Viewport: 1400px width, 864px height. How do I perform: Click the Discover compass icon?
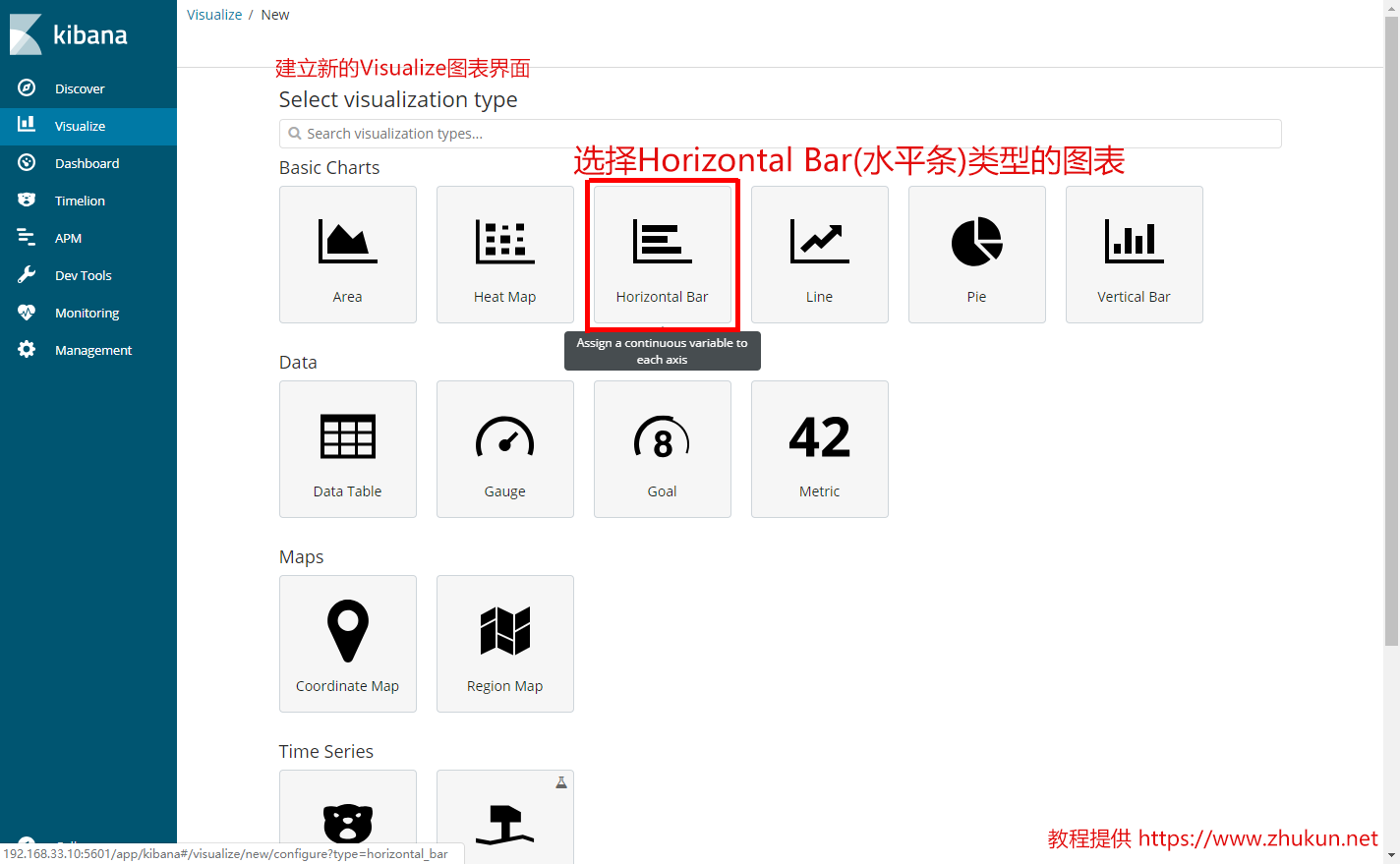(27, 87)
